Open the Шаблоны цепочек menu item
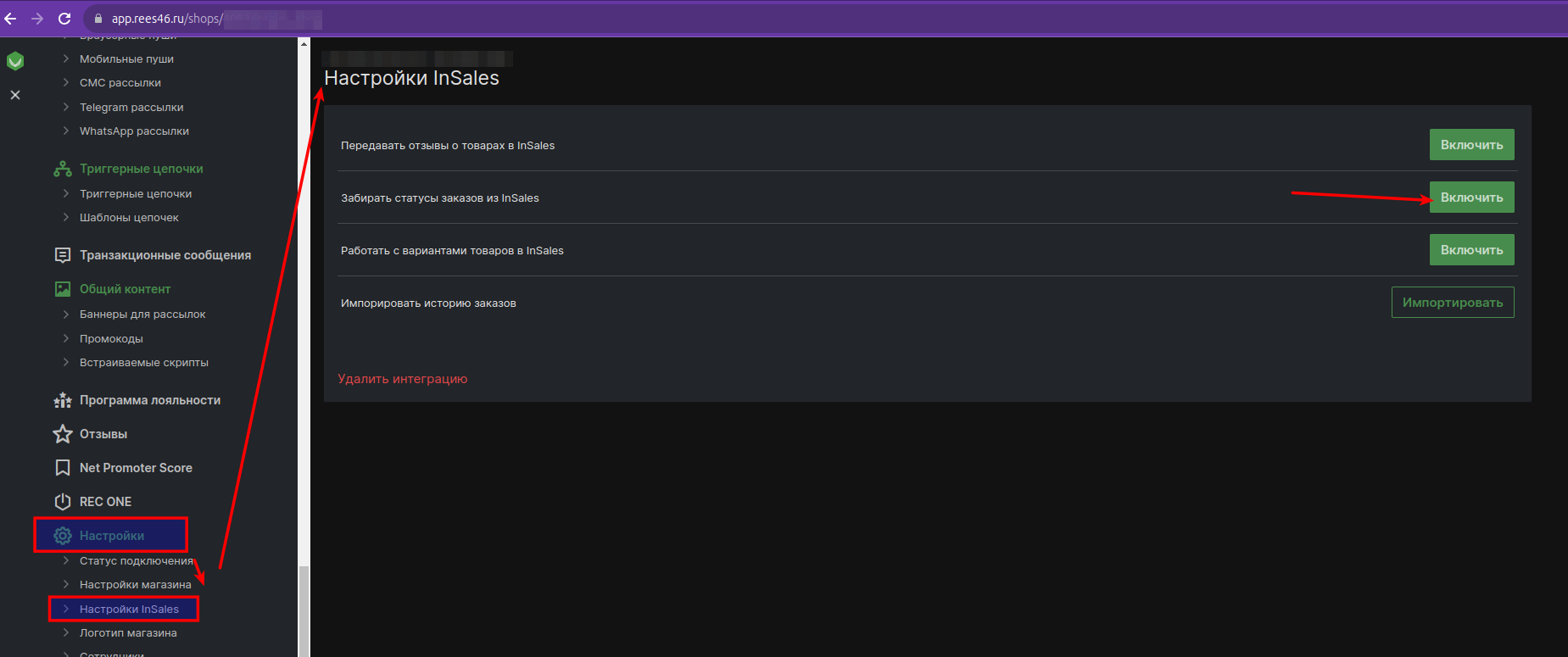This screenshot has height=657, width=1568. (x=129, y=218)
